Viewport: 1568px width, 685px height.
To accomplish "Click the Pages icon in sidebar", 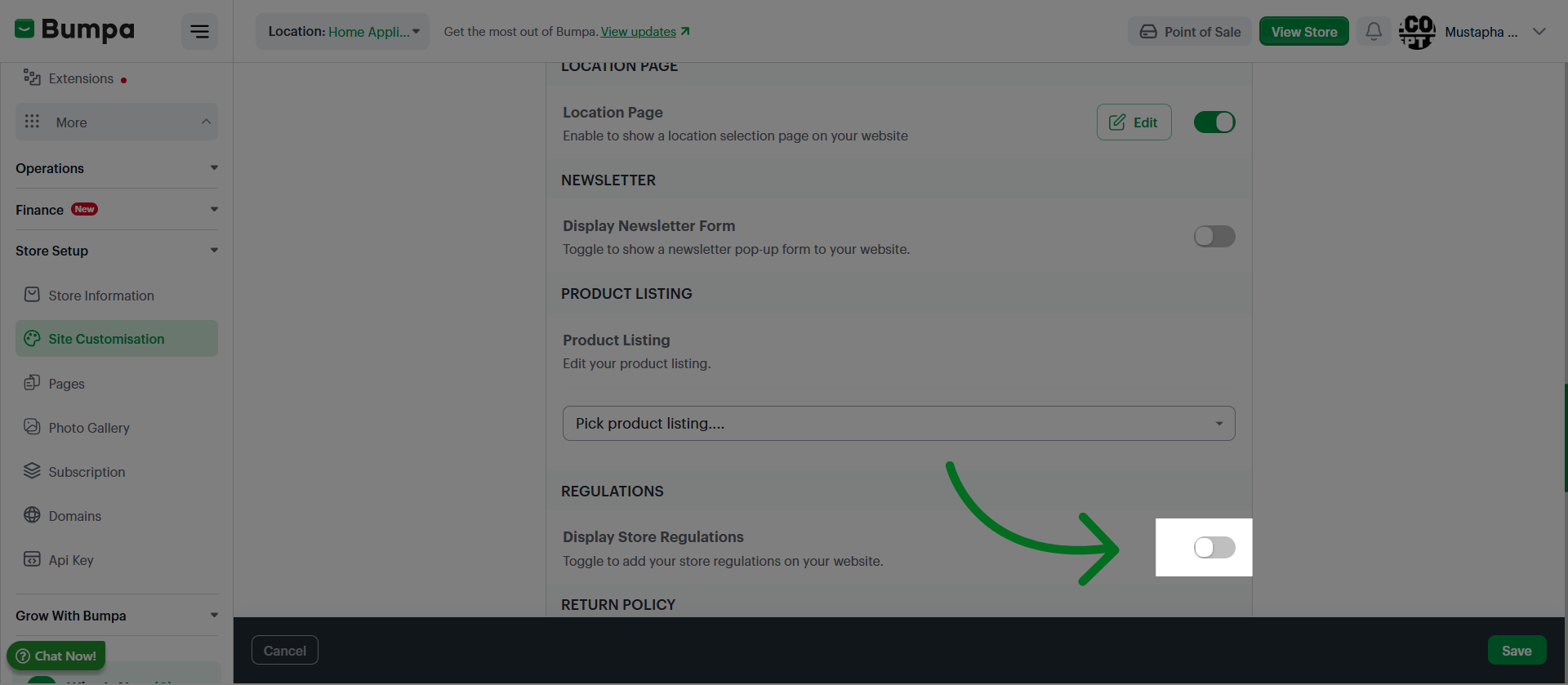I will tap(32, 383).
